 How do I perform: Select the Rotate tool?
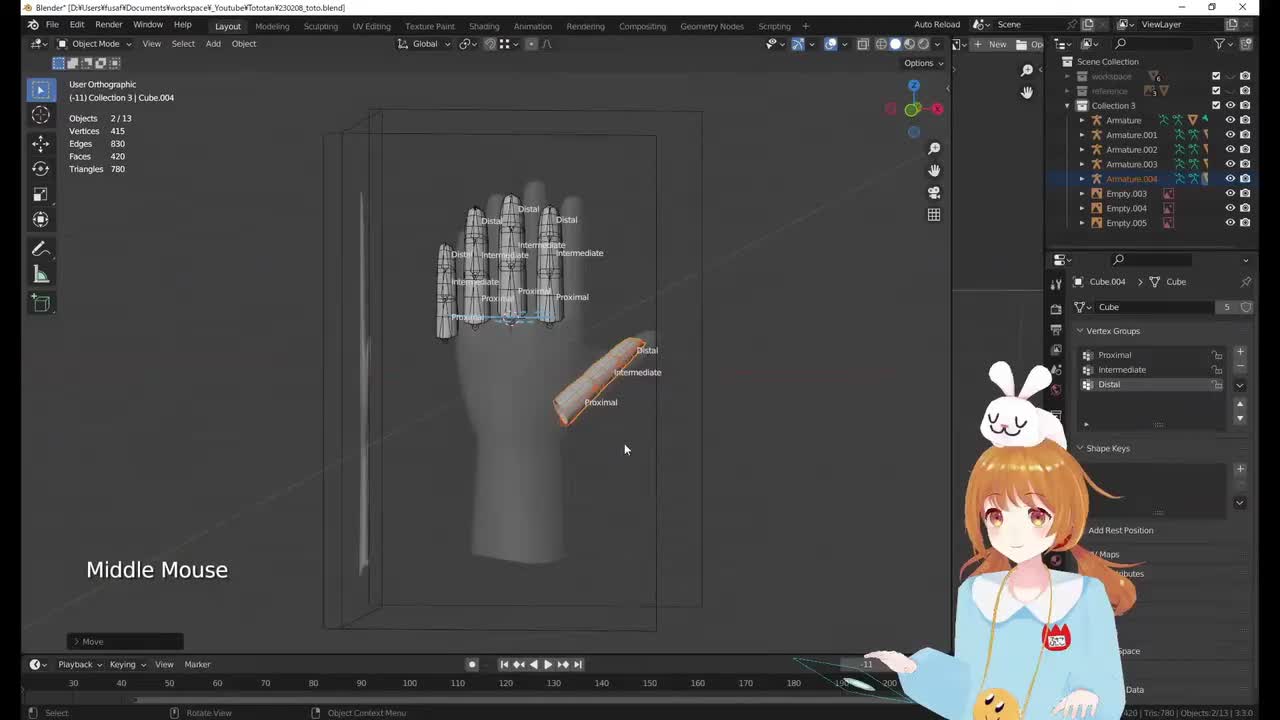[x=41, y=169]
